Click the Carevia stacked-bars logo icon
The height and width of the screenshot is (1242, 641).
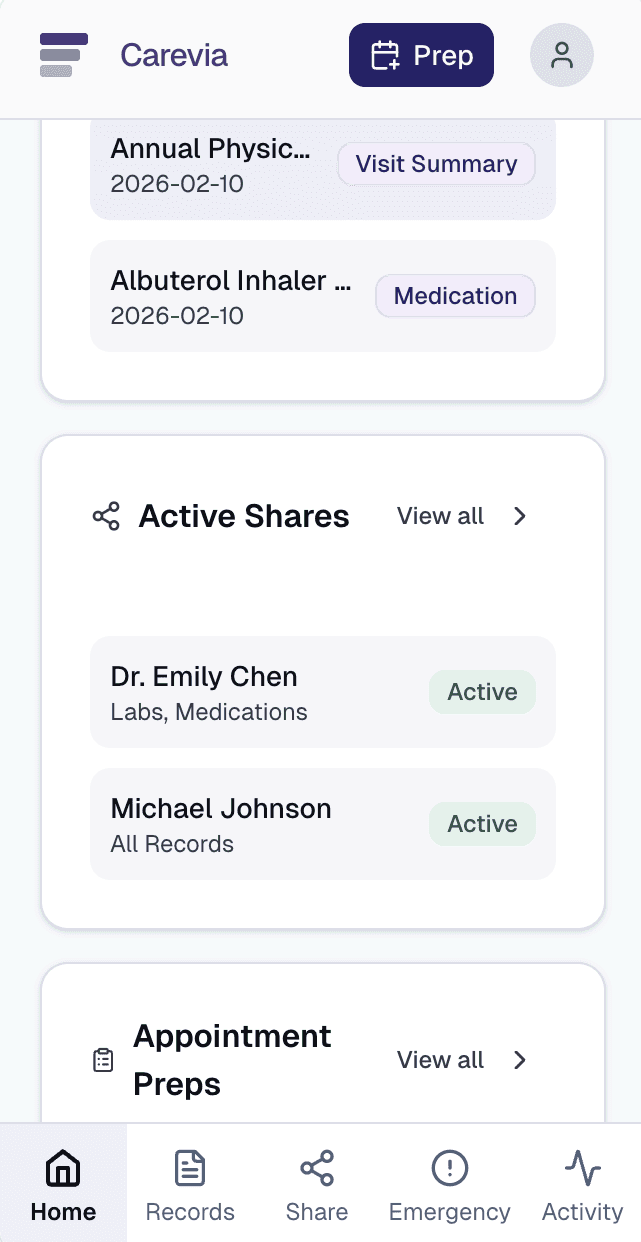coord(64,55)
